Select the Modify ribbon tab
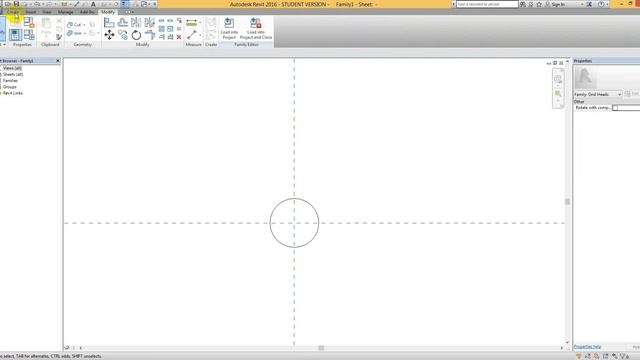Screen dimensions: 640x360 [x=108, y=12]
